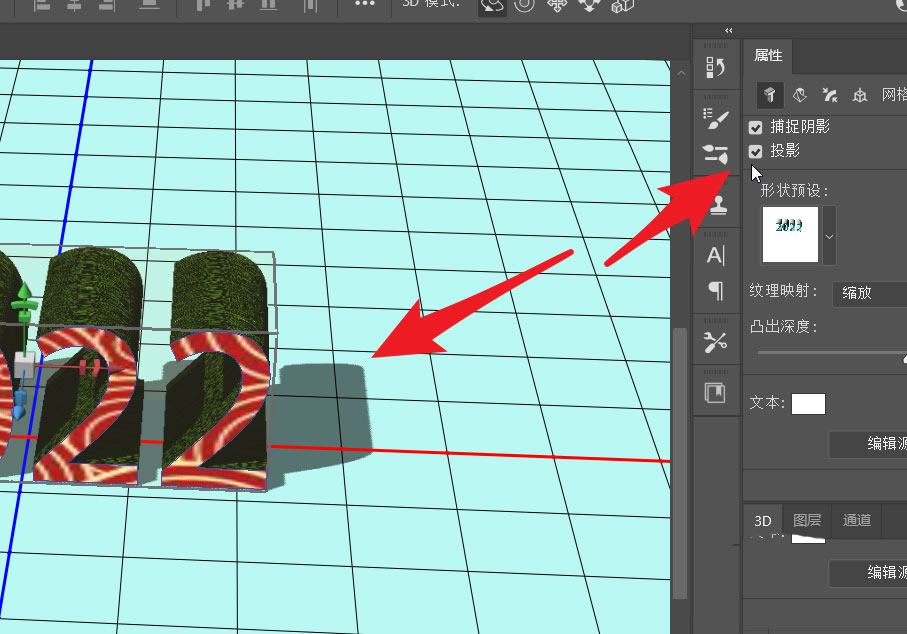The height and width of the screenshot is (634, 907).
Task: Open the Paragraph panel icon
Action: point(716,291)
